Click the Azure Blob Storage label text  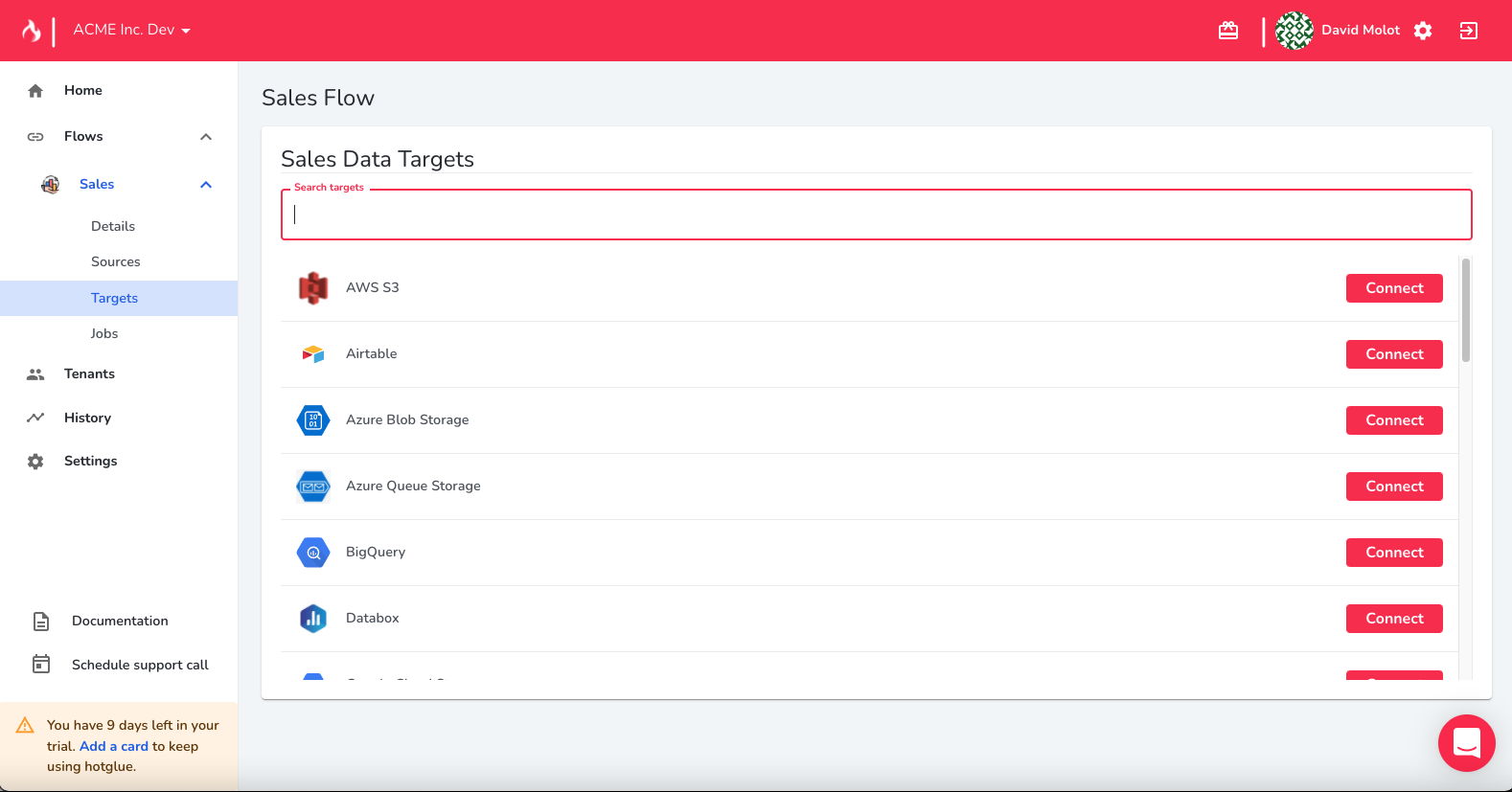(x=407, y=419)
